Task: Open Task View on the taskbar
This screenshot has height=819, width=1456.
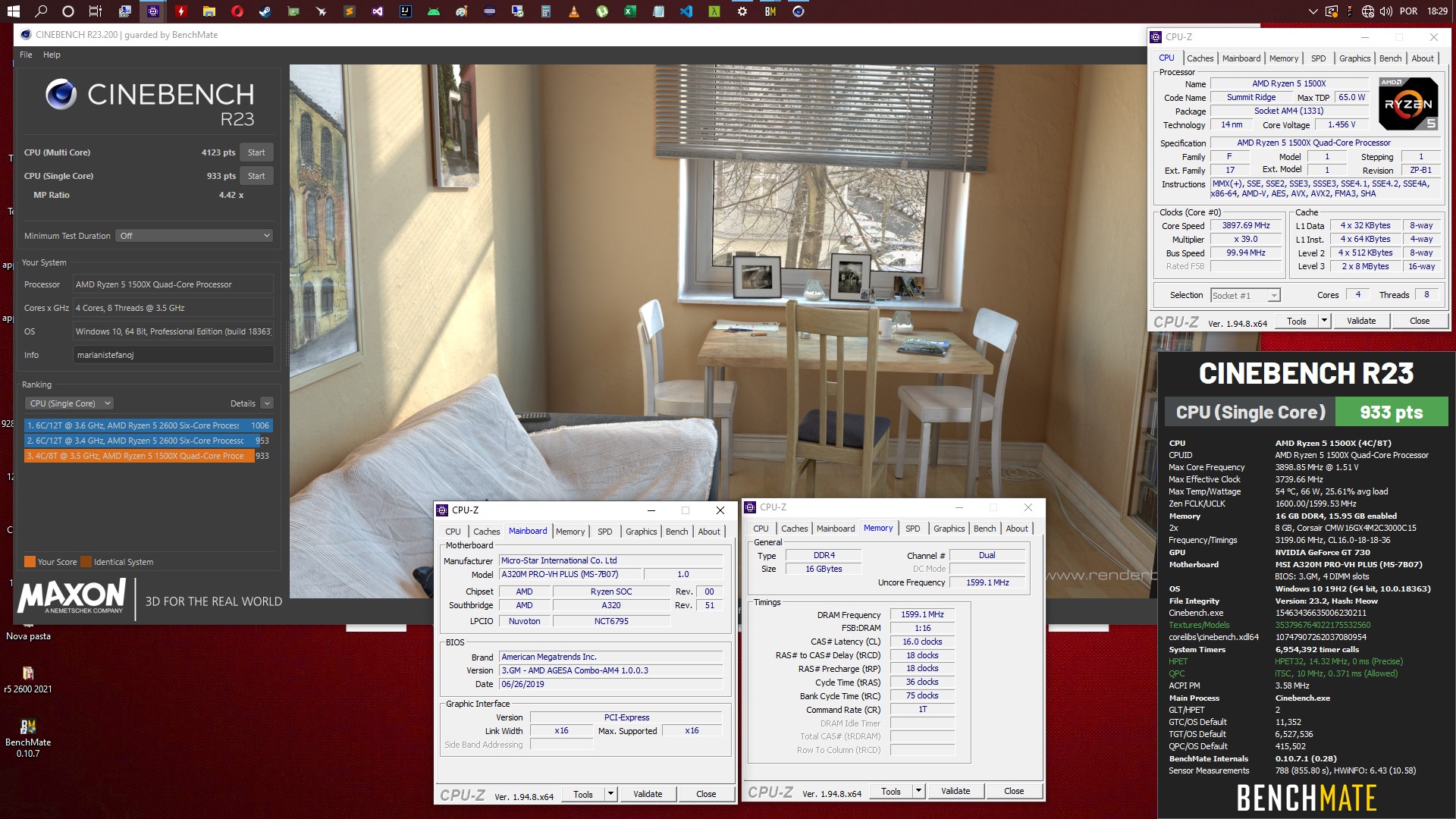Action: [x=96, y=11]
